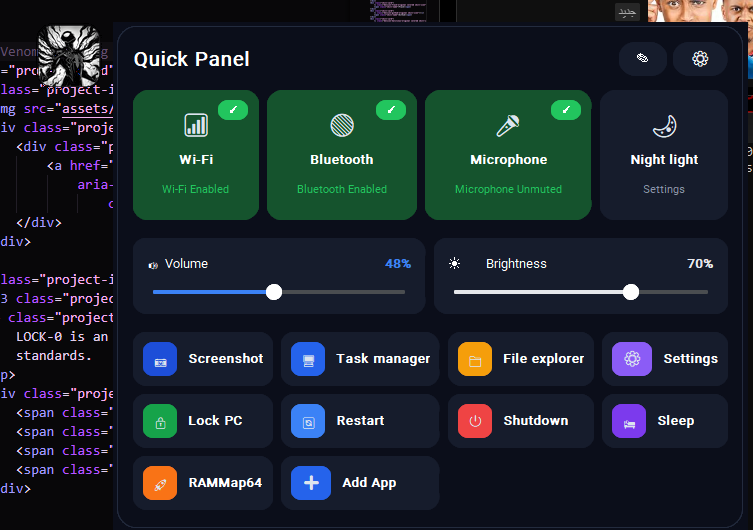Click the Brightness slider track
The height and width of the screenshot is (530, 753).
581,292
